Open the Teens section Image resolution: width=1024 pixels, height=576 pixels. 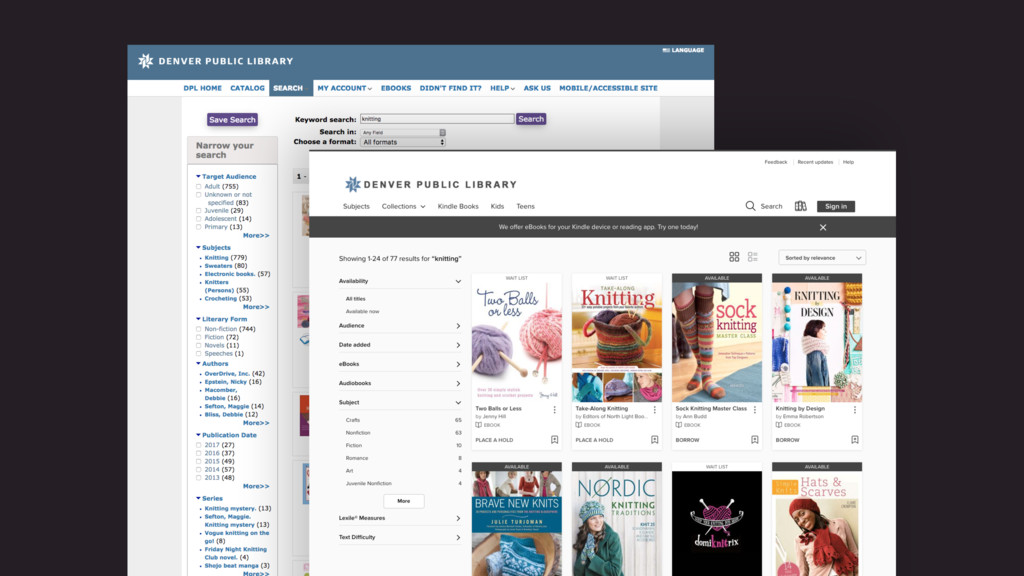[525, 206]
